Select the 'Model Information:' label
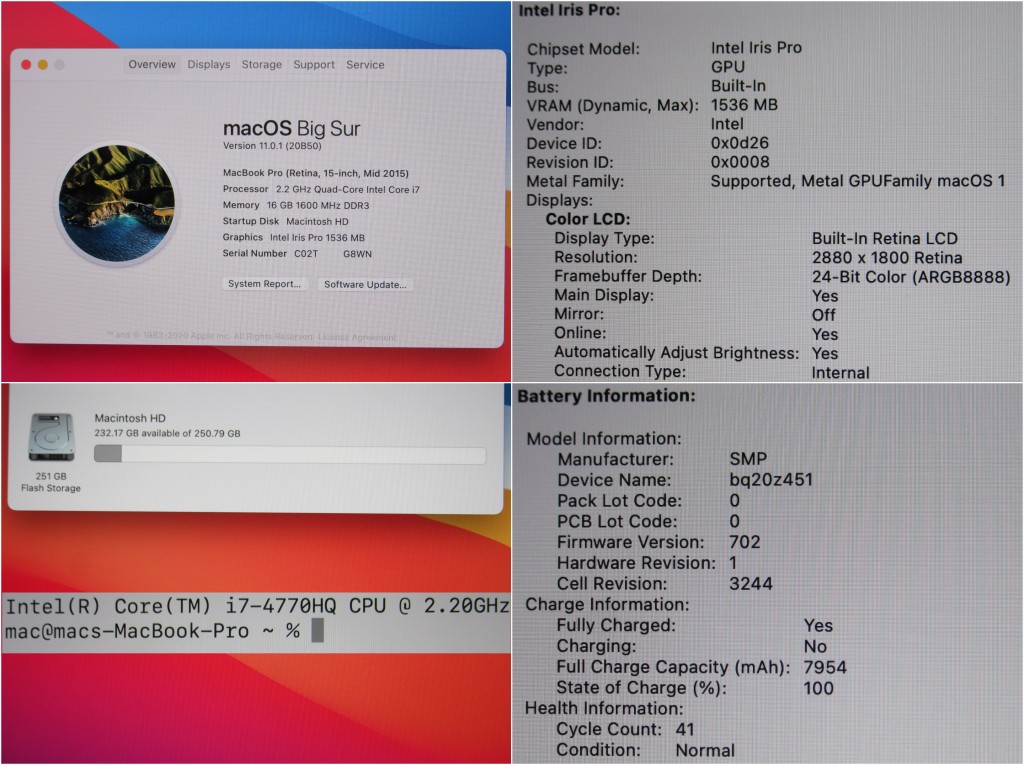Screen dimensions: 1024x765 click(603, 438)
